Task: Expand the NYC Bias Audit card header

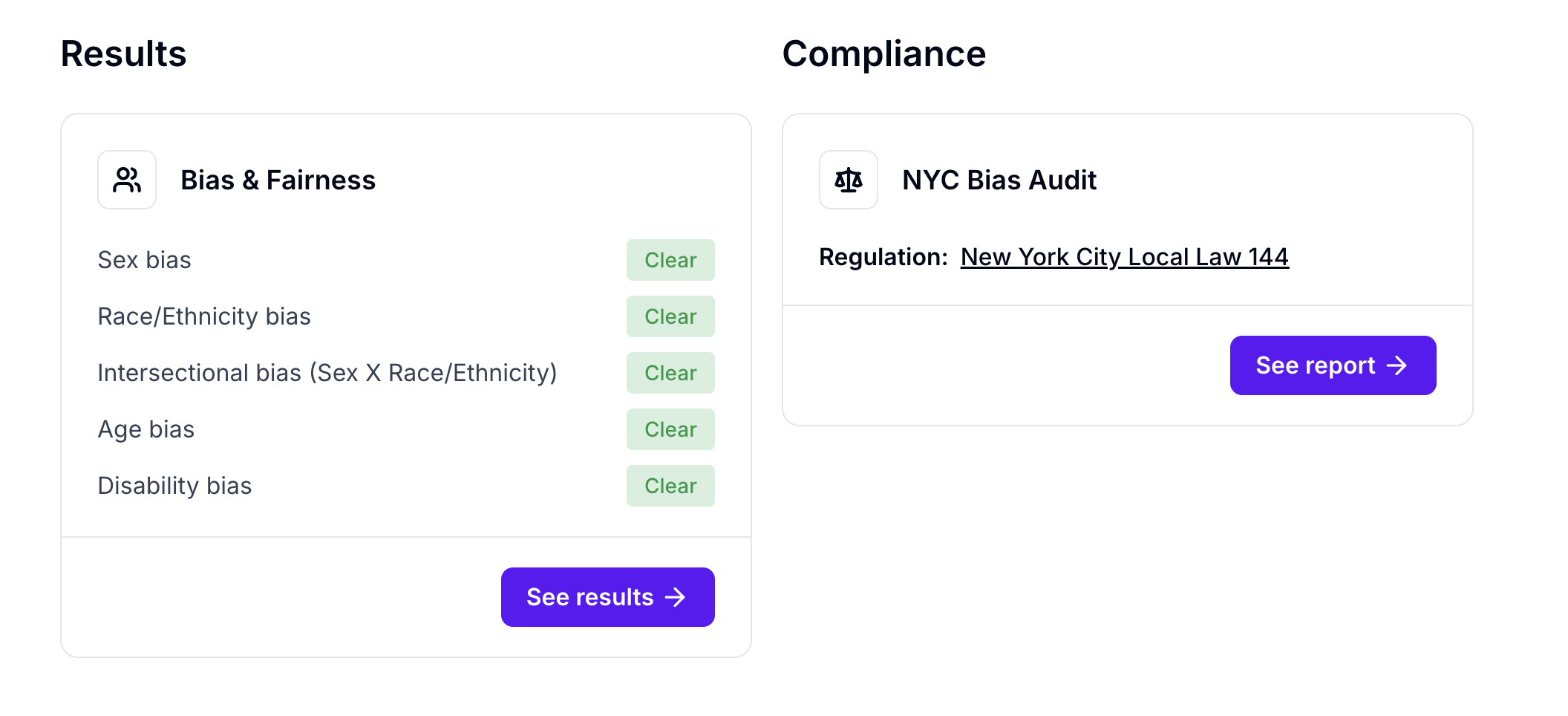Action: [999, 179]
